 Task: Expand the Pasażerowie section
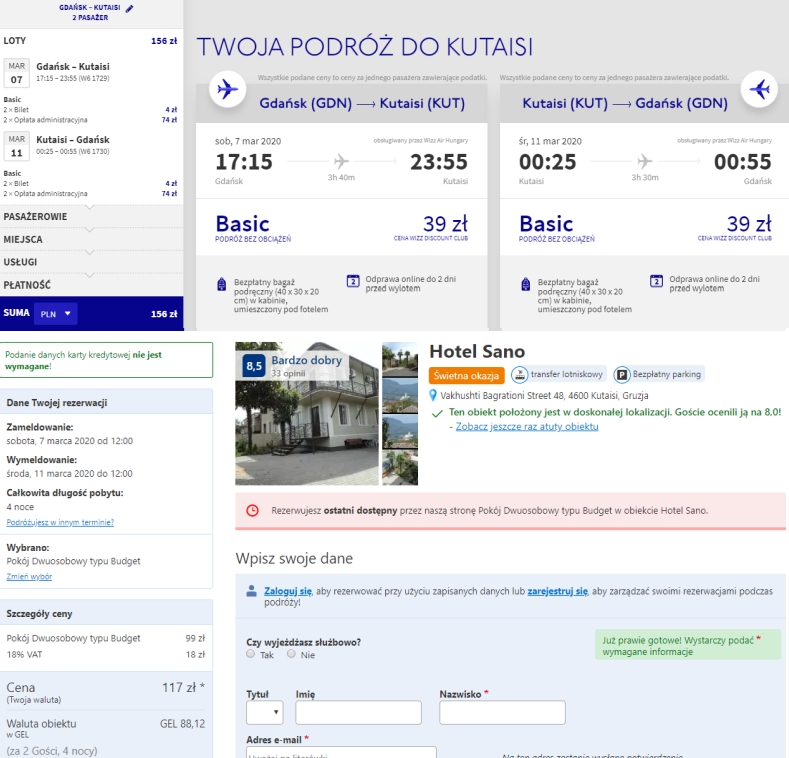tap(92, 216)
